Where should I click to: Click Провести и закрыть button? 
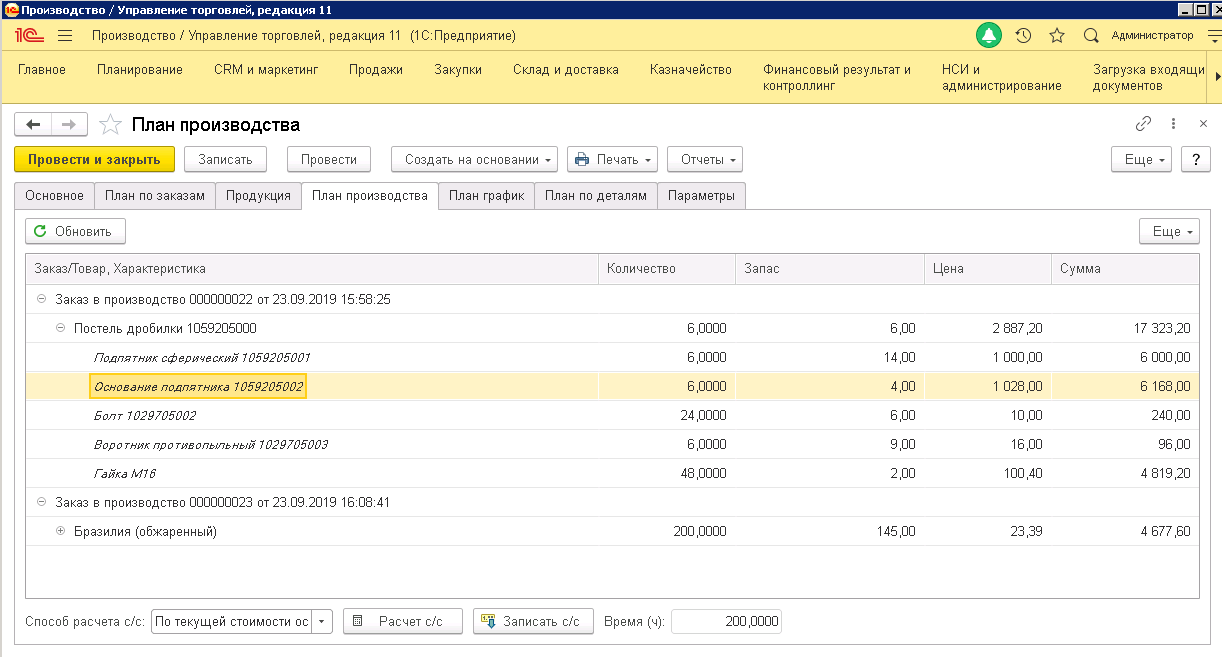[94, 159]
